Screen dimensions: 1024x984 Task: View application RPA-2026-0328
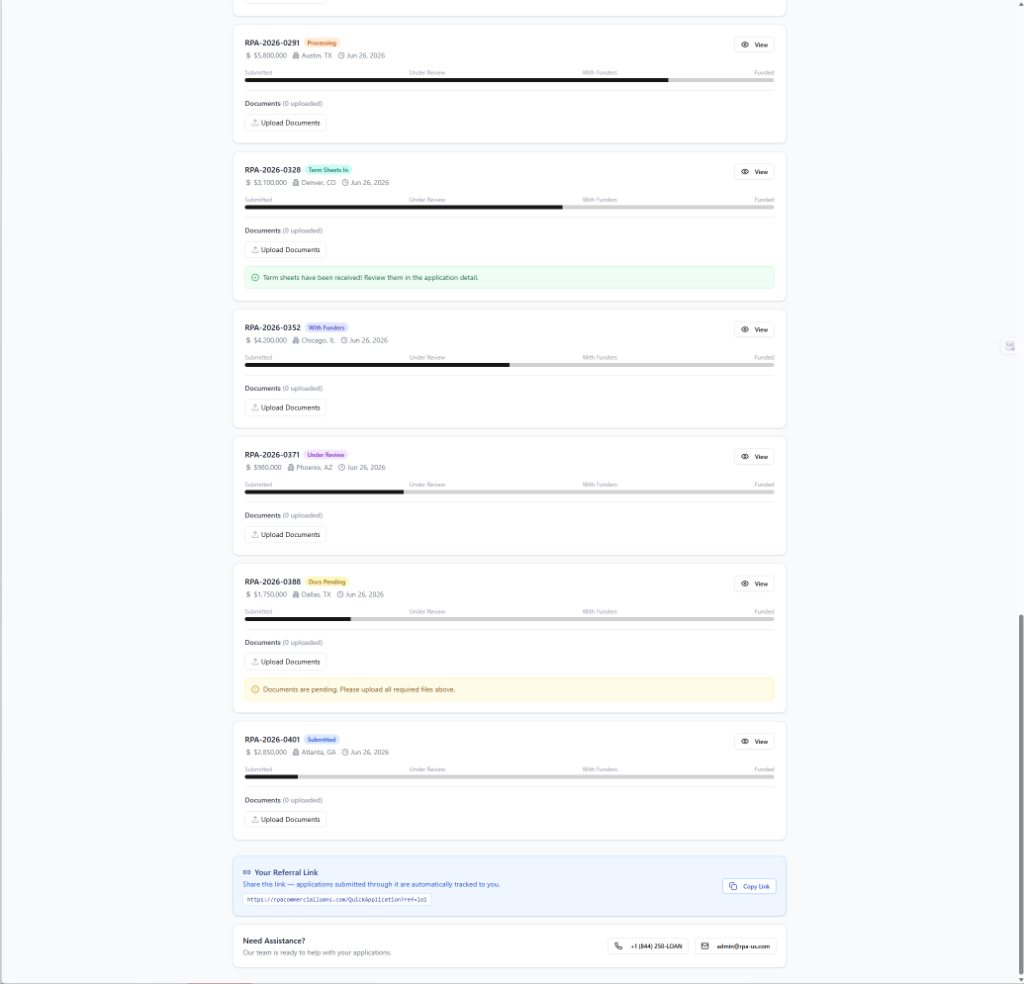coord(754,172)
